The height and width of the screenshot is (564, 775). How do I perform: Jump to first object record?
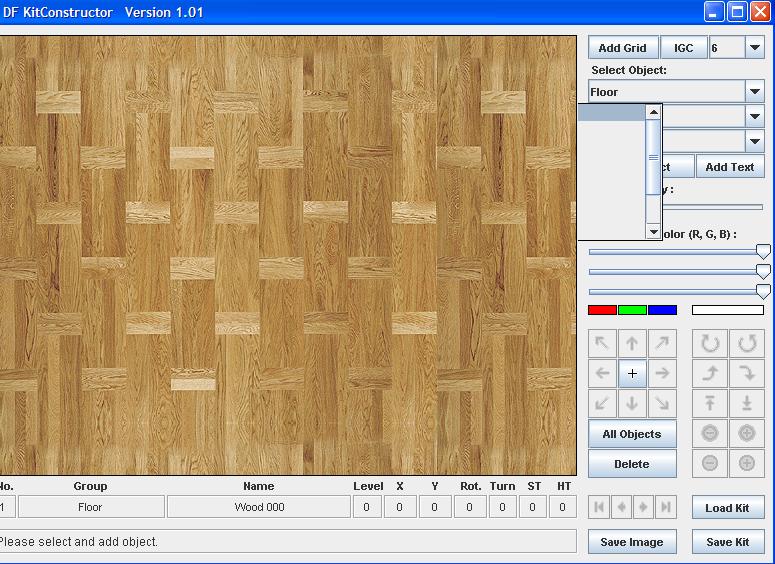[599, 507]
